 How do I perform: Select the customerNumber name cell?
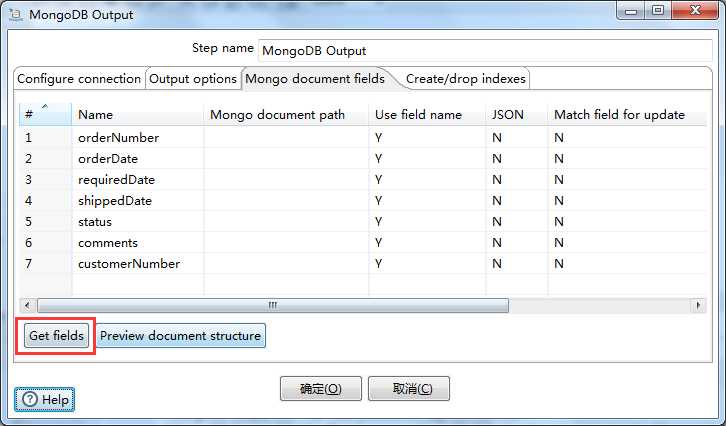[138, 263]
